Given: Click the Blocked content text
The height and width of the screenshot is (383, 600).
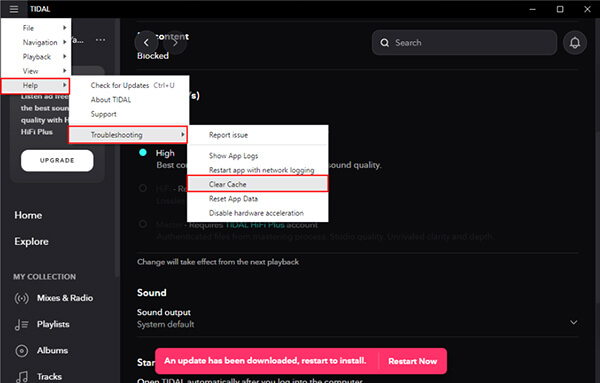Looking at the screenshot, I should coord(153,55).
